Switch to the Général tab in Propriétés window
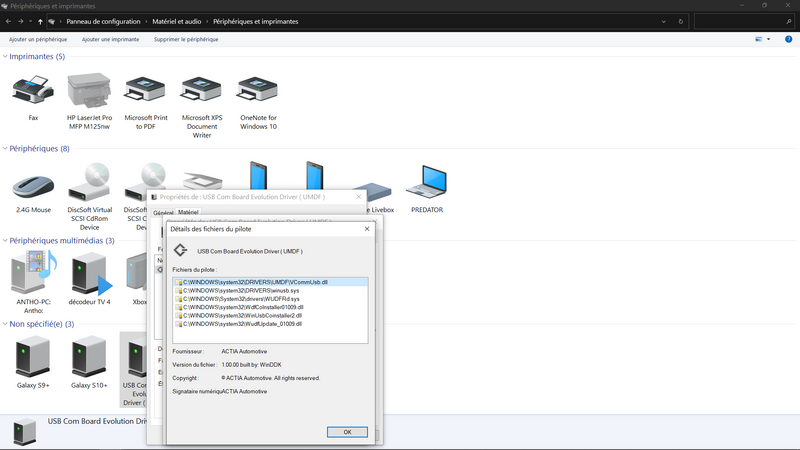The height and width of the screenshot is (450, 800). pyautogui.click(x=163, y=213)
